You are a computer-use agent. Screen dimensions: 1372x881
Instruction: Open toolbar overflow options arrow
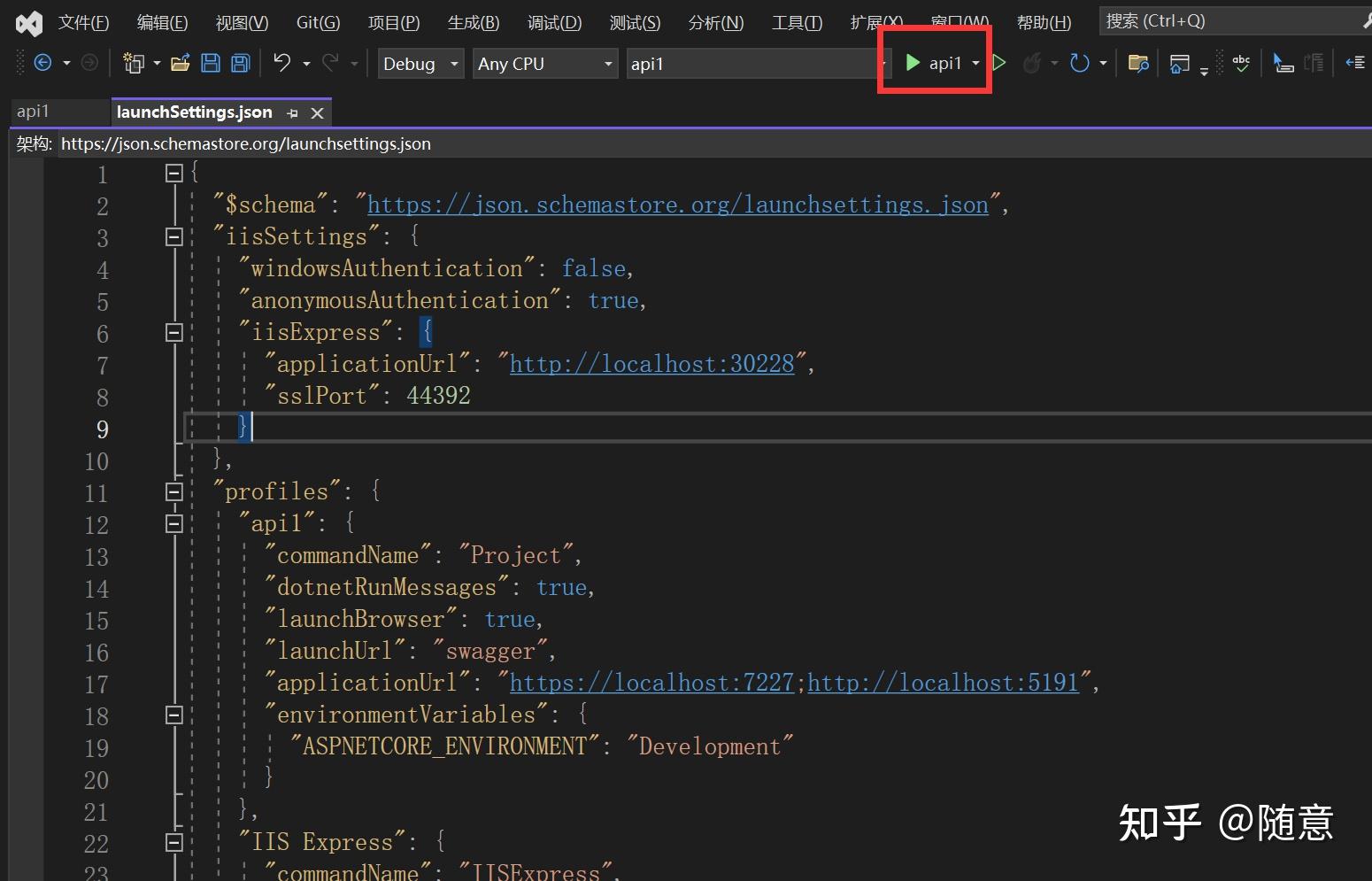(1204, 70)
